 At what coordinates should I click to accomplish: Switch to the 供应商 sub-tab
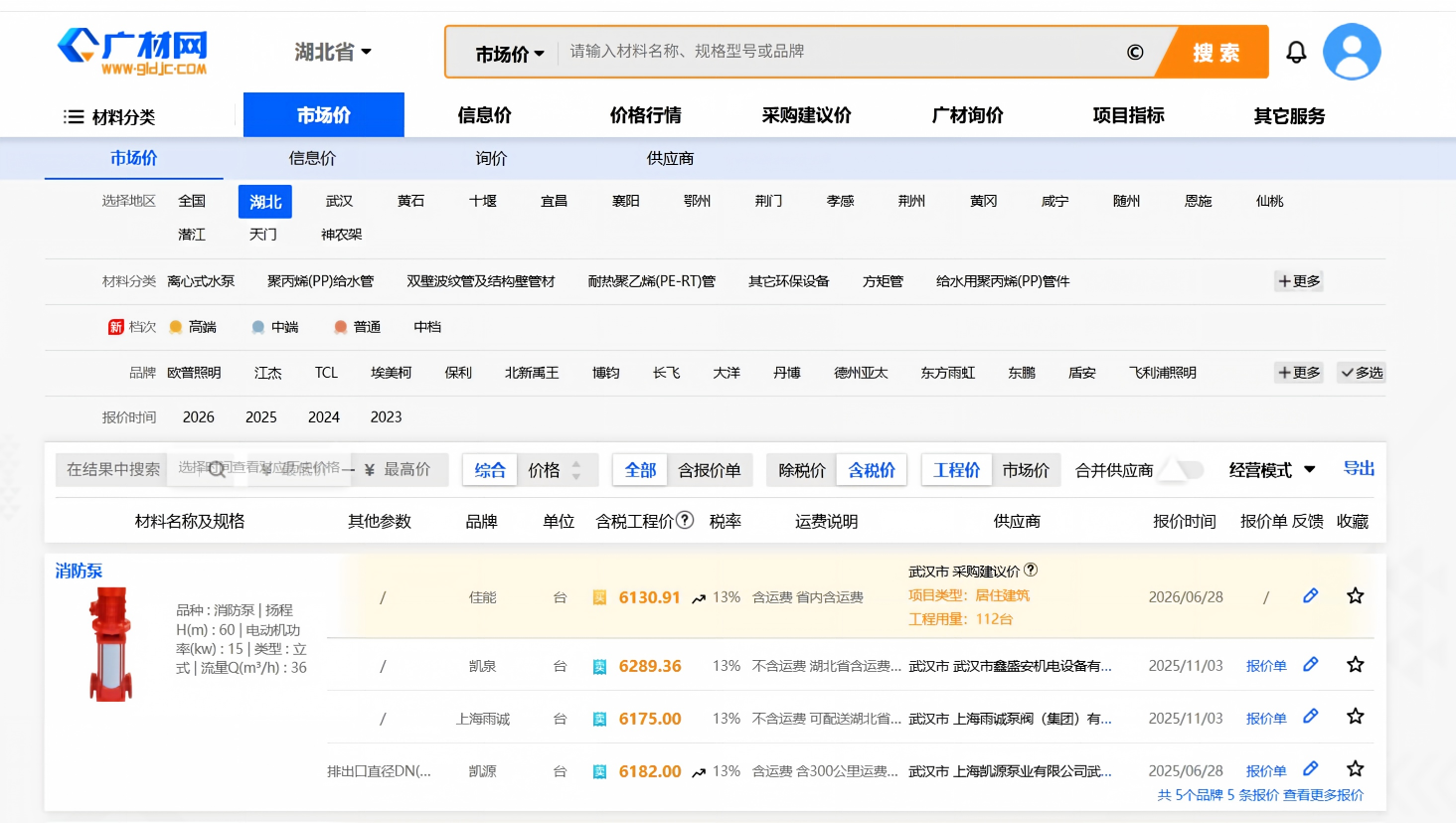pyautogui.click(x=671, y=158)
